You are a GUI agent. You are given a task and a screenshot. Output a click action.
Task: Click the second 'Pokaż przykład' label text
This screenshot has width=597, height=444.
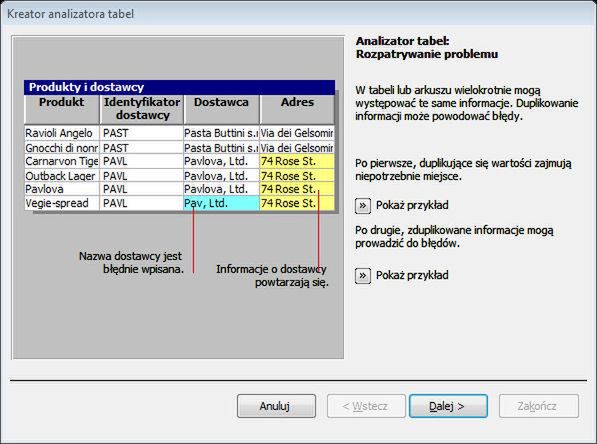coord(412,276)
